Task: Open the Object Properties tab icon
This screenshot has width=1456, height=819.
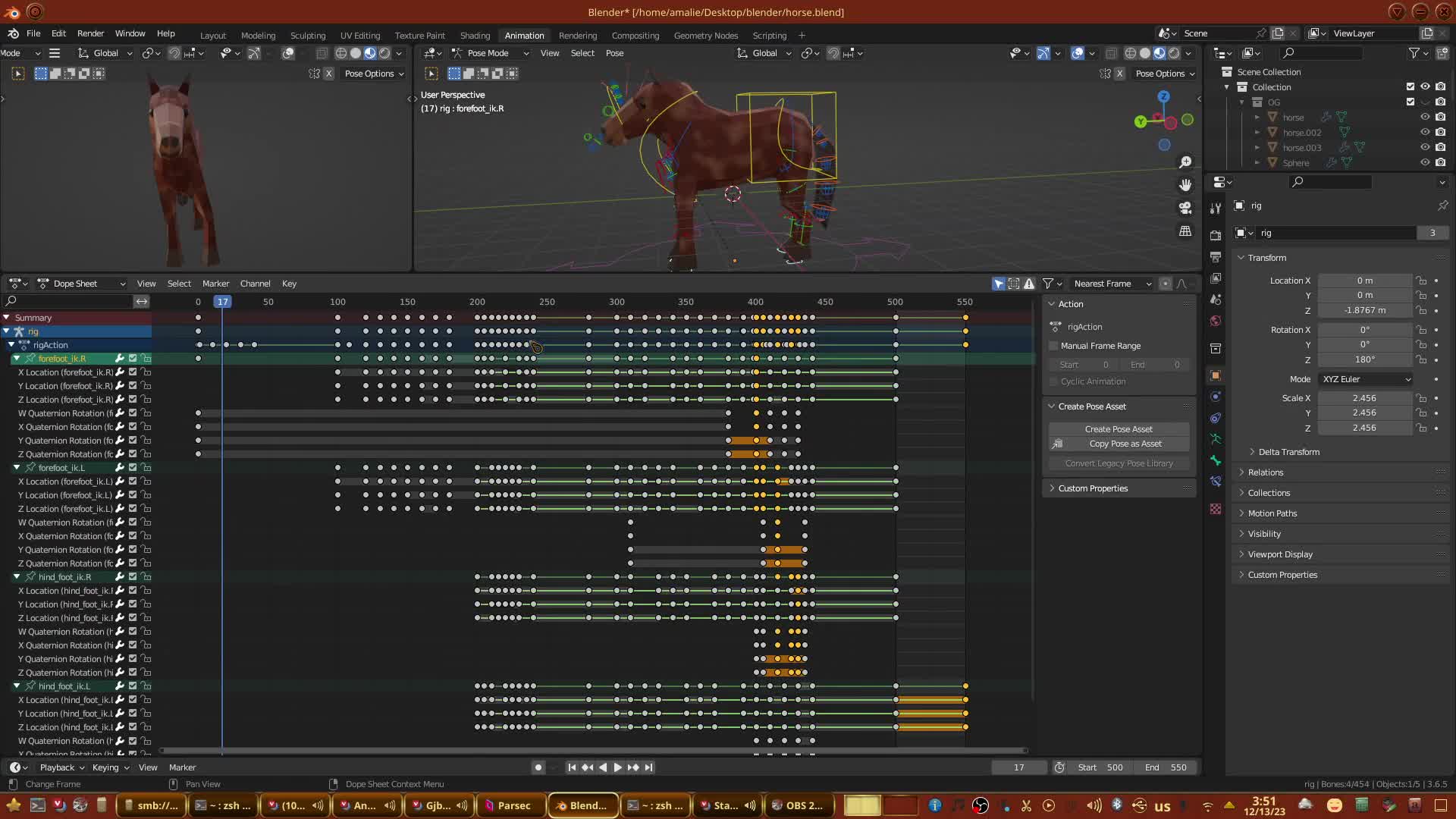Action: click(1216, 375)
